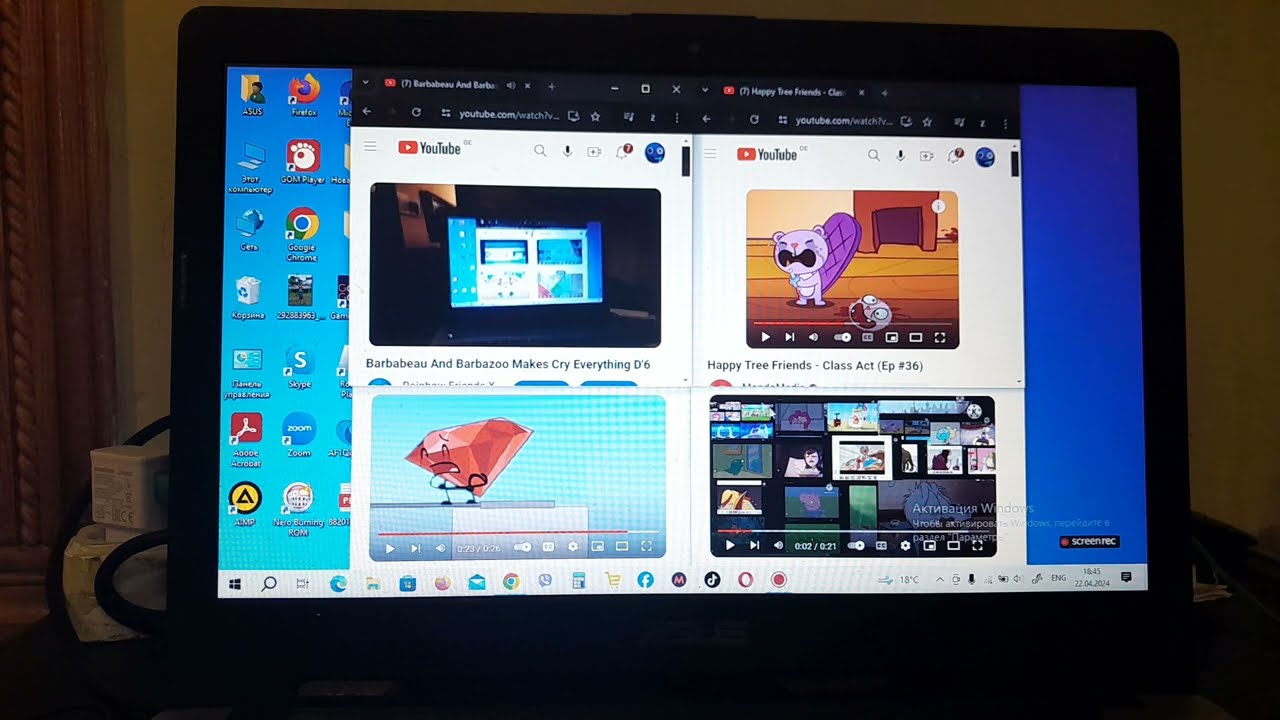Open search in Happy Tree Friends window
Viewport: 1280px width, 720px height.
click(x=873, y=156)
